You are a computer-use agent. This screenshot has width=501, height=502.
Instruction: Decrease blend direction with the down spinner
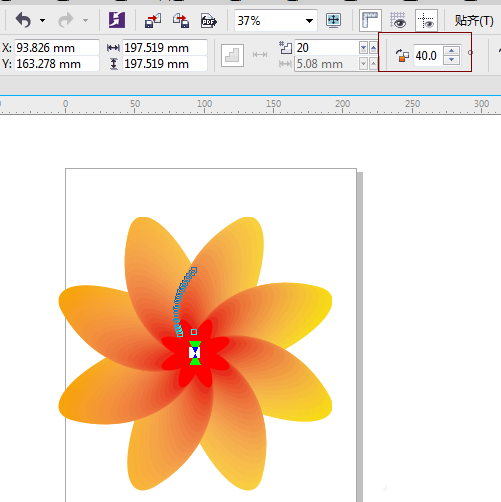point(451,60)
